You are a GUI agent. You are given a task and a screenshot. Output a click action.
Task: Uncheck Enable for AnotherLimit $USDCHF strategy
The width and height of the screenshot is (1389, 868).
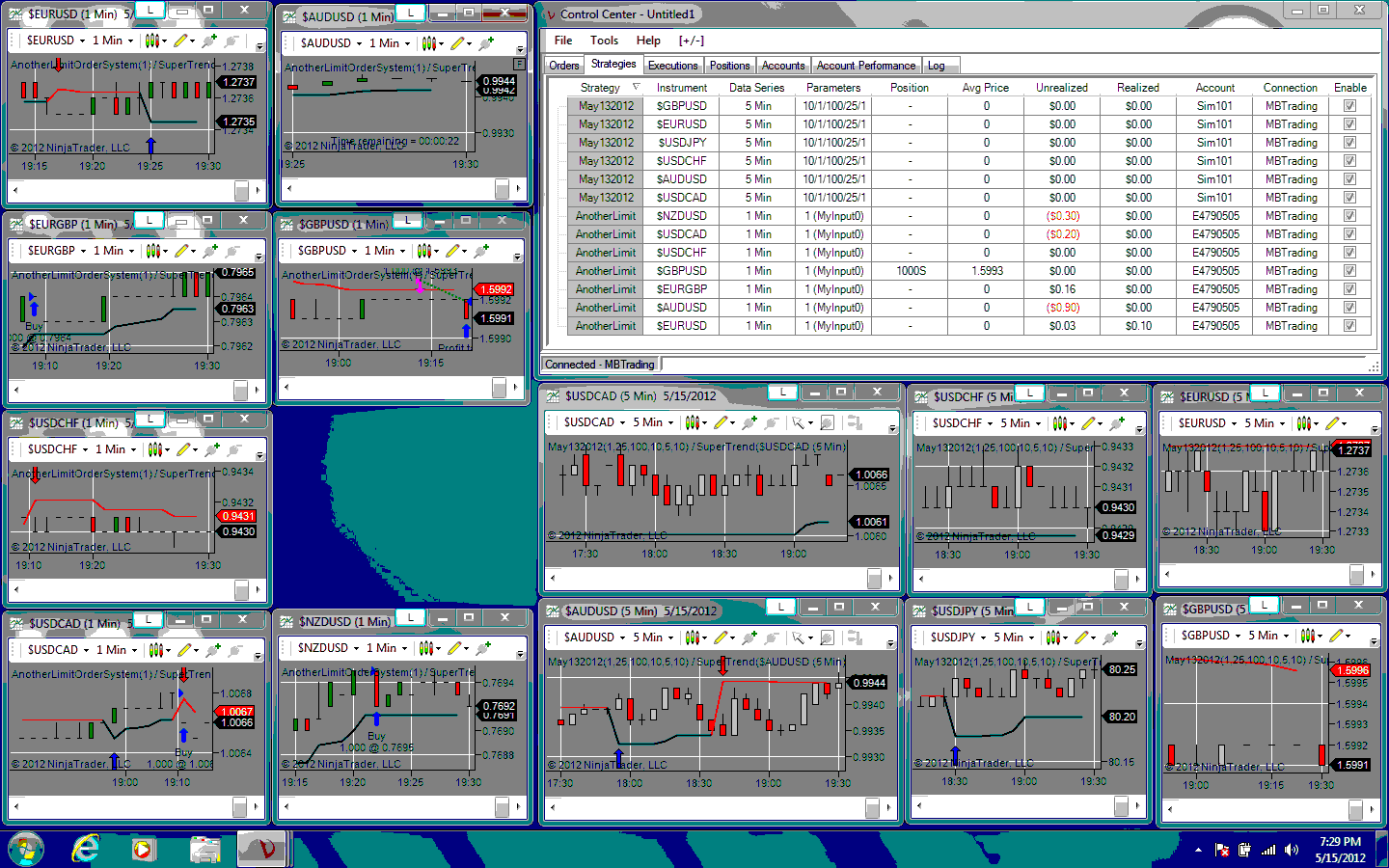pyautogui.click(x=1349, y=253)
